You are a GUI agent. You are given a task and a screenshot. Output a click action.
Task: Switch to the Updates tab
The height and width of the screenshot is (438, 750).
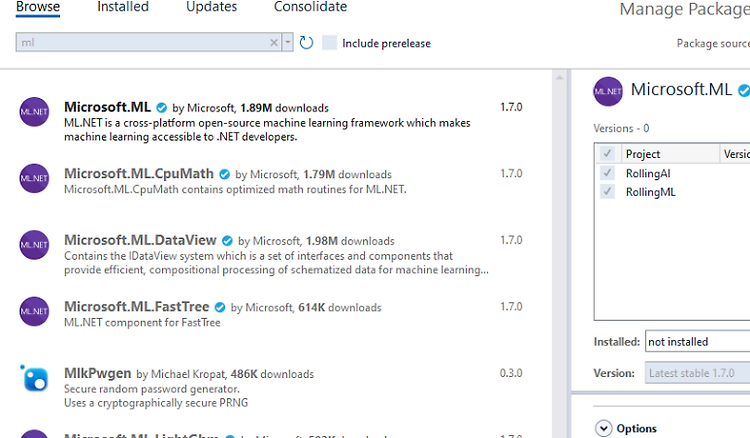(211, 7)
